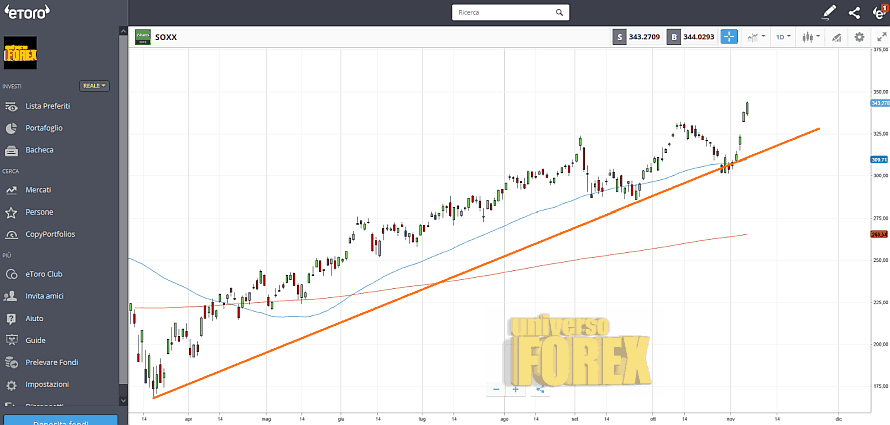Viewport: 890px width, 425px height.
Task: Open the candlestick chart type dropdown
Action: [810, 37]
